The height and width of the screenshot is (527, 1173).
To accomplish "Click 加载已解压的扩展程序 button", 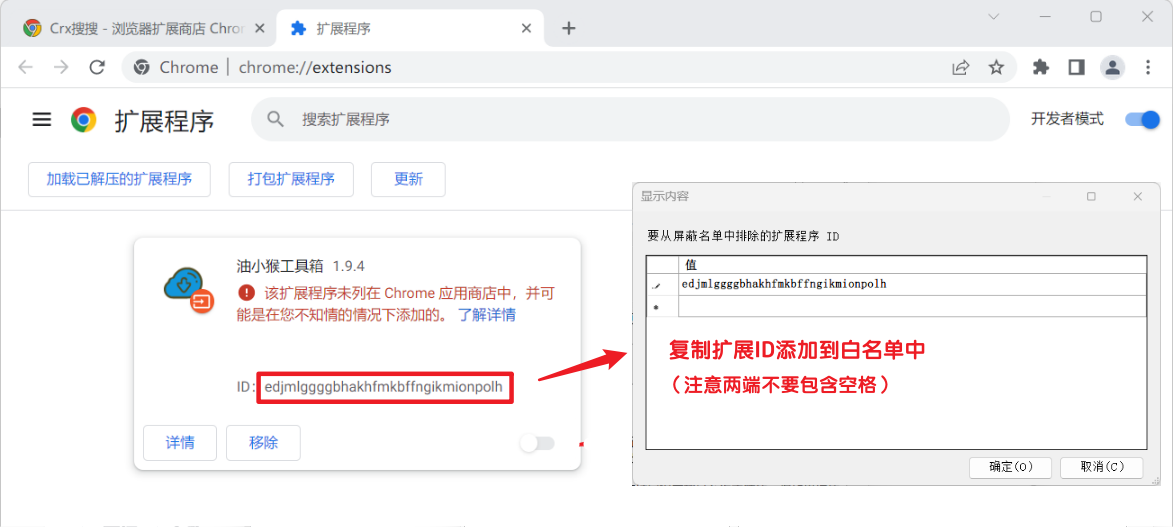I will [119, 179].
